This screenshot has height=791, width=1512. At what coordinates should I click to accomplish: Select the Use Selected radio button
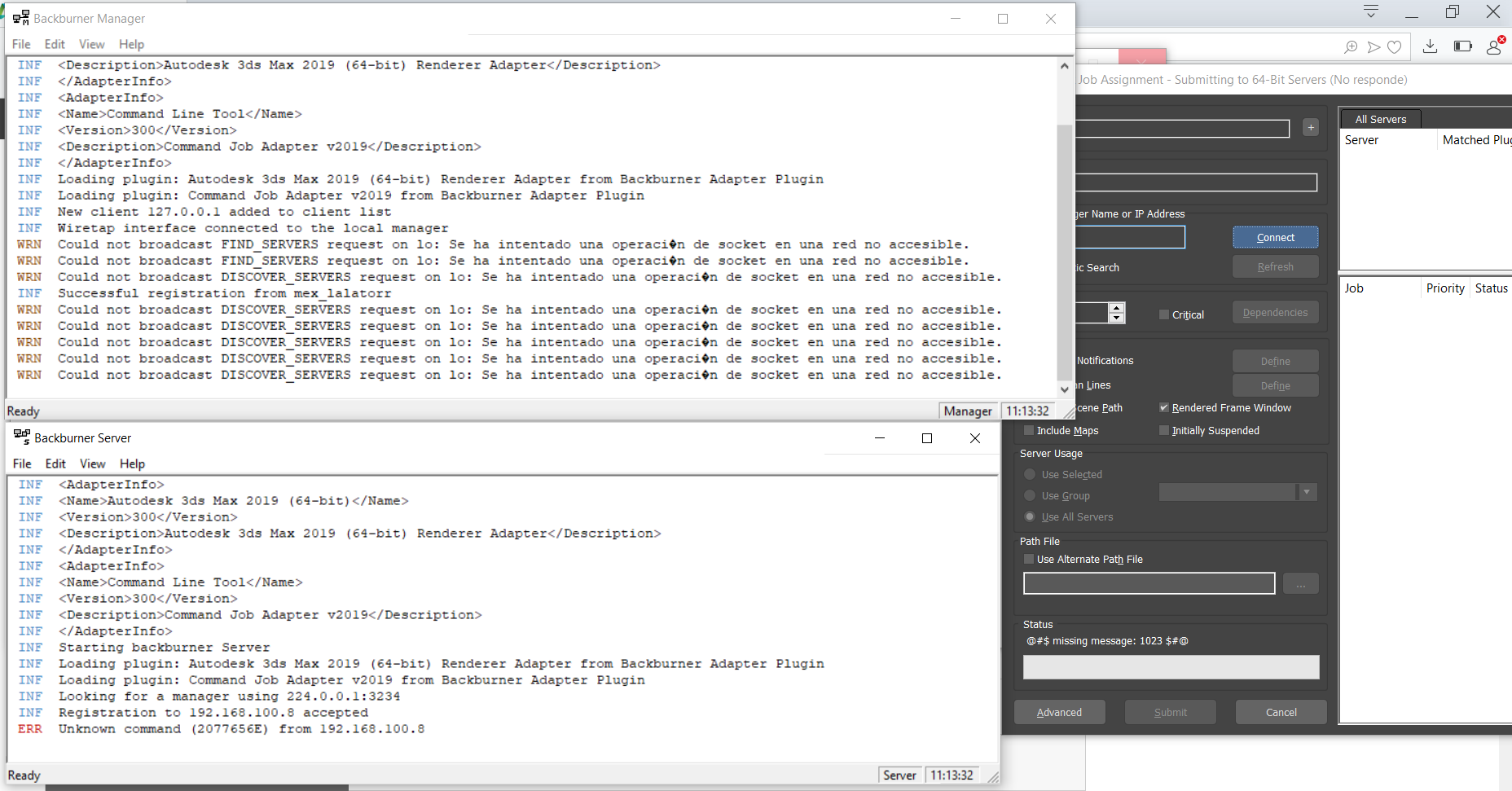1030,474
